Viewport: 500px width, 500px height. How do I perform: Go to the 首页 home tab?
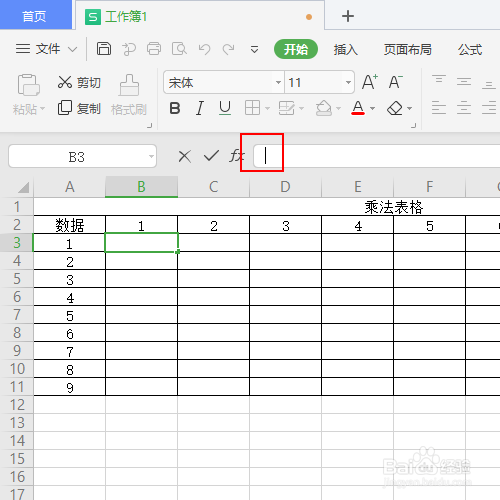[x=35, y=16]
